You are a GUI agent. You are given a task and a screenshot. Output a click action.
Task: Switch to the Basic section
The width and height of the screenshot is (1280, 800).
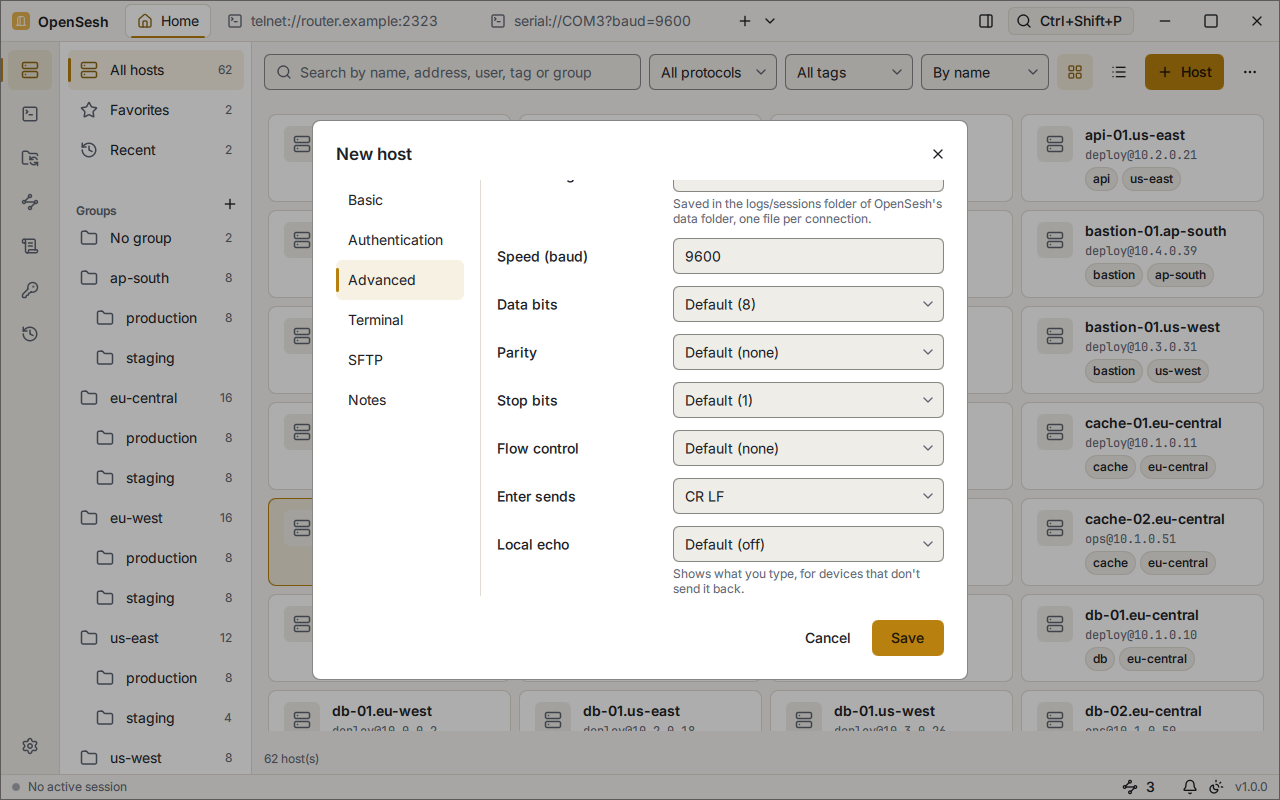400,200
